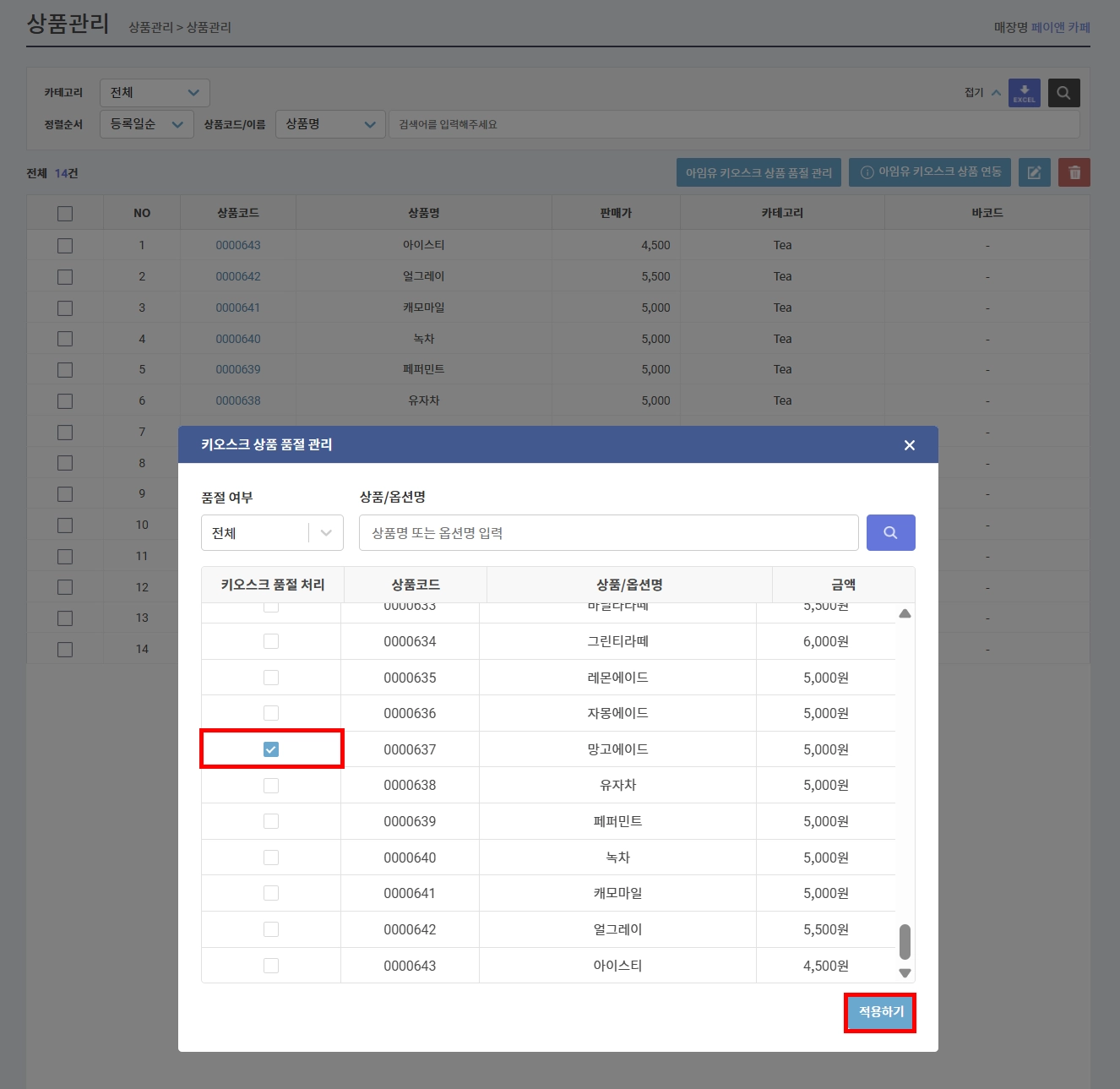The image size is (1120, 1089).
Task: Click the blue edit pencil icon
Action: click(1034, 172)
